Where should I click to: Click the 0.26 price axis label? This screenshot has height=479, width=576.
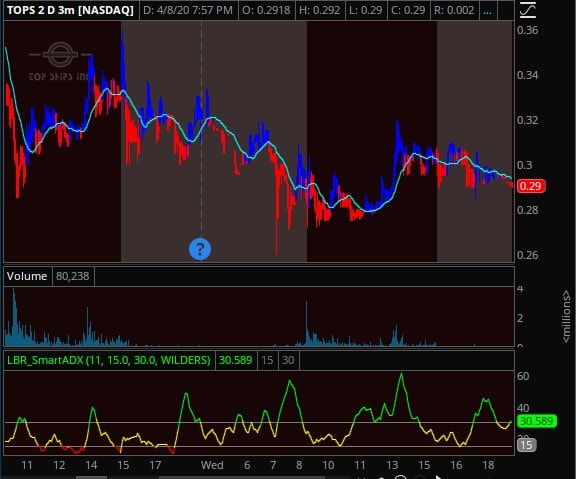tap(528, 255)
